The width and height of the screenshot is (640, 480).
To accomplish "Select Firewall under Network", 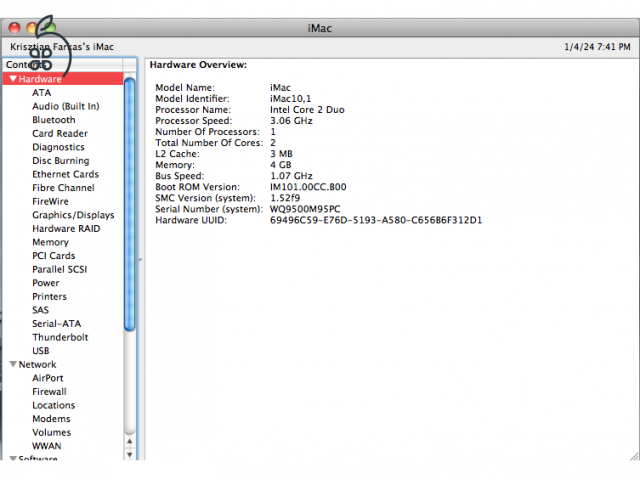I will click(x=49, y=391).
